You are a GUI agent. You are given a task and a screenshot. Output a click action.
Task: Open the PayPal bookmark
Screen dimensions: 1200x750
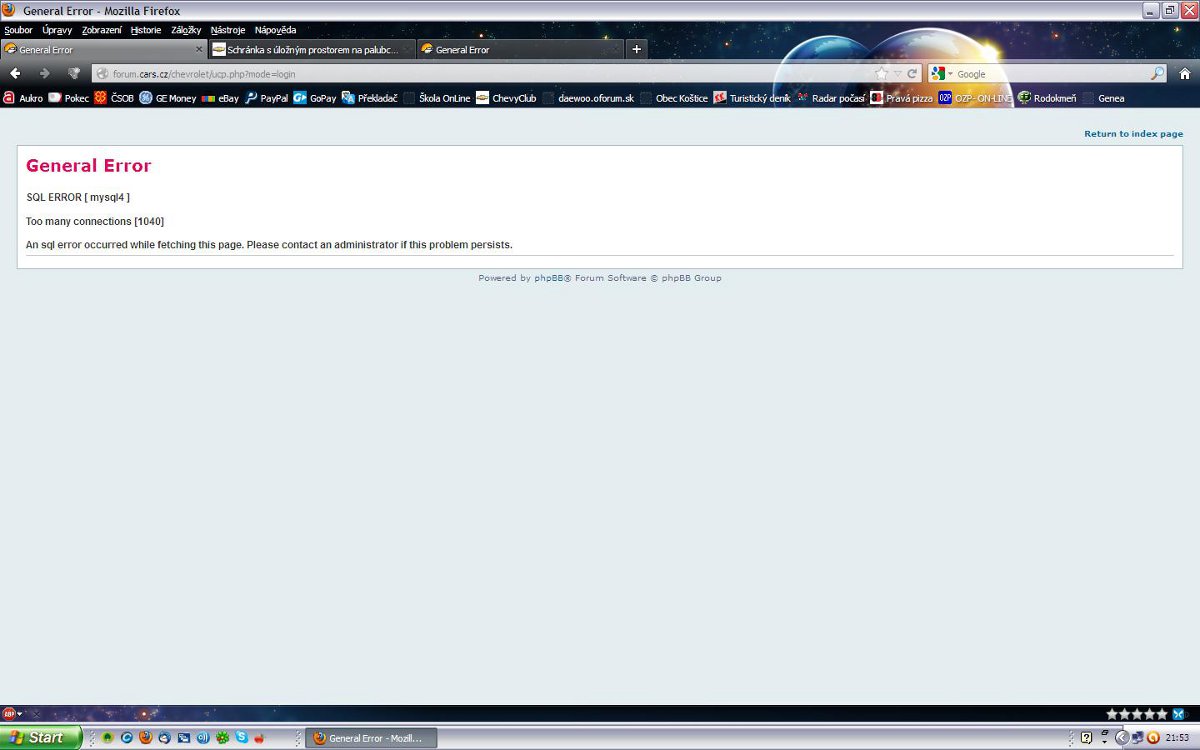point(266,98)
